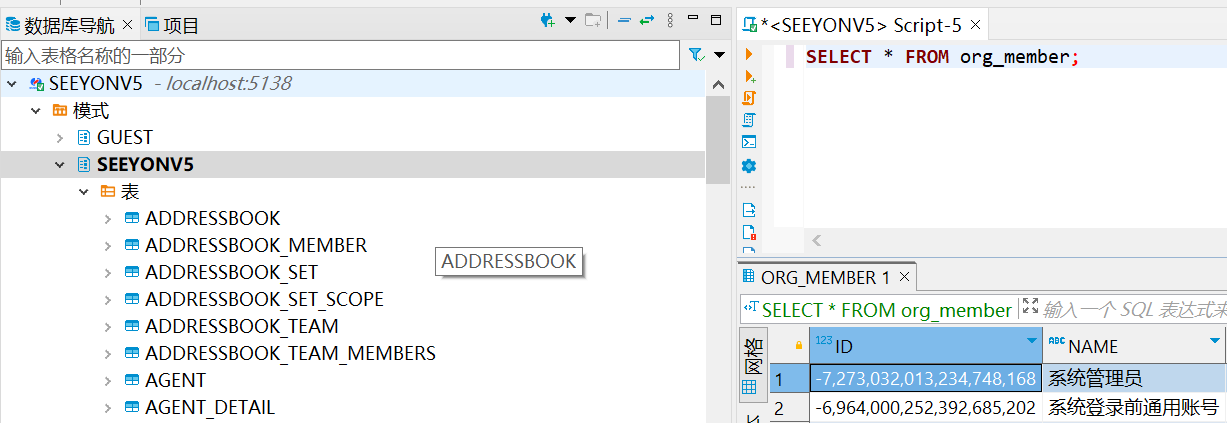The image size is (1227, 423).
Task: Click the file icon with red badge
Action: click(749, 232)
